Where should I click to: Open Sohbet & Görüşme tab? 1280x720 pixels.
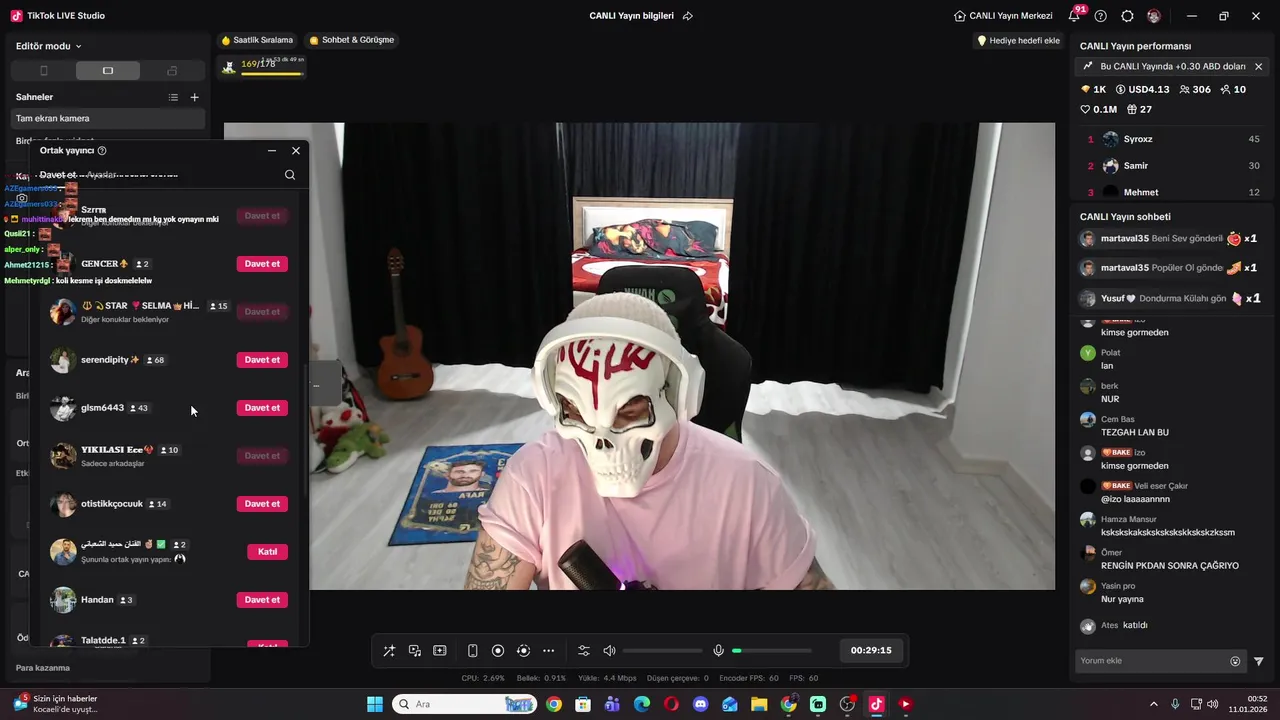[x=351, y=40]
